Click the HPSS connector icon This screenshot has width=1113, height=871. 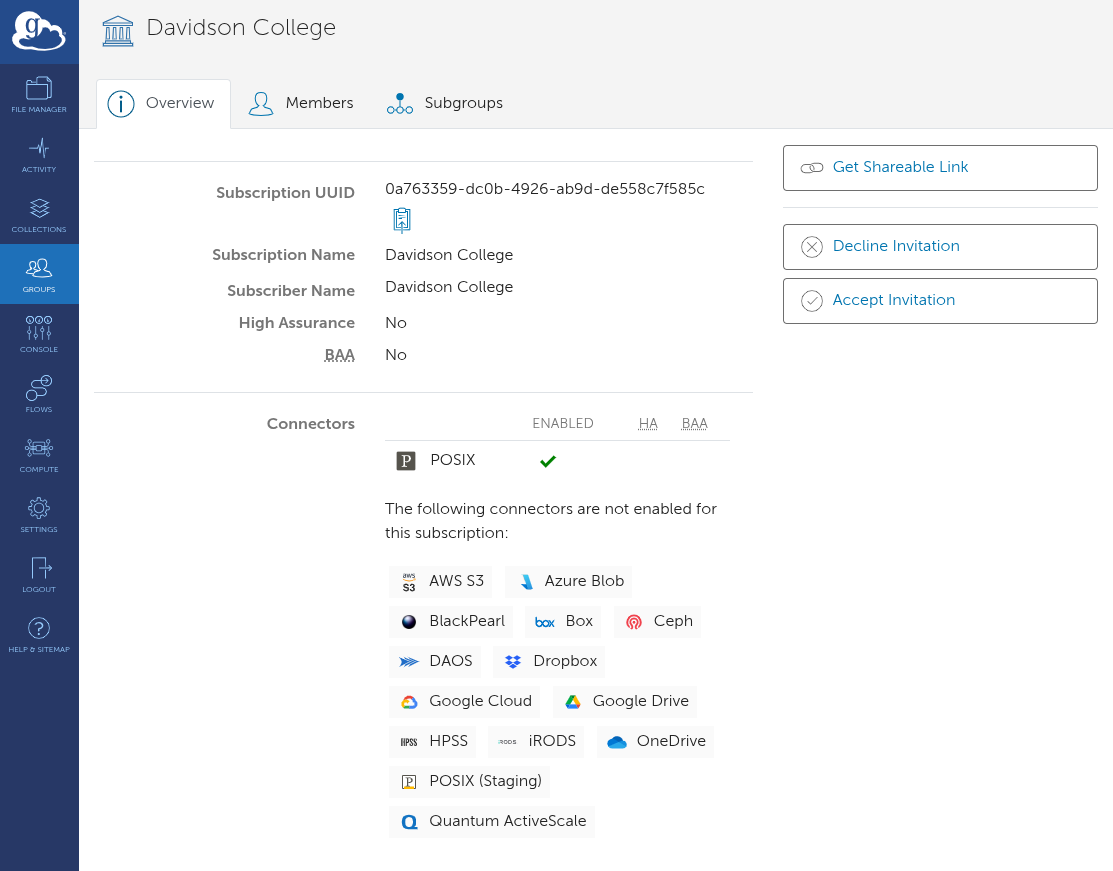coord(409,742)
